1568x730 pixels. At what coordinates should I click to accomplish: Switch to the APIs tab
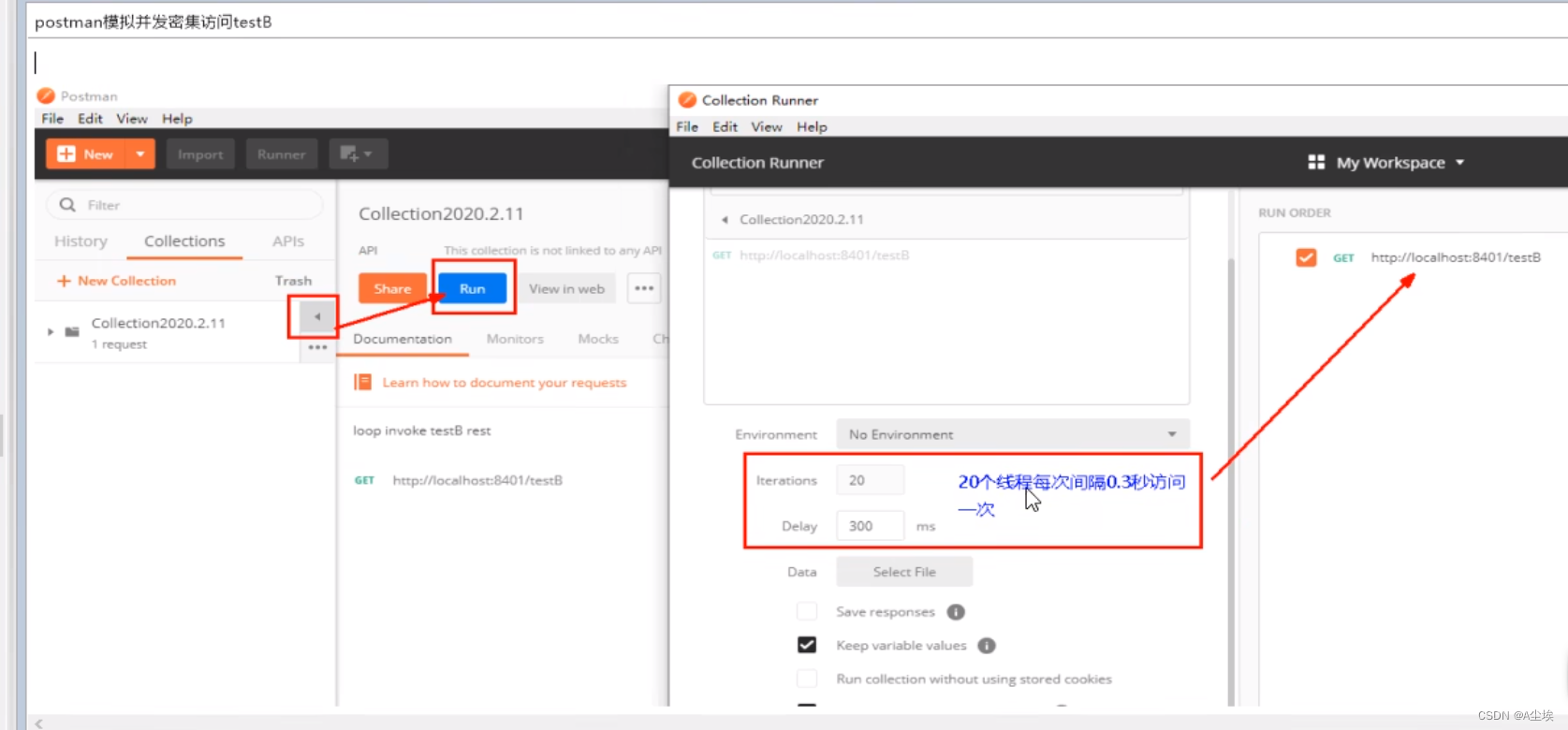click(x=288, y=241)
